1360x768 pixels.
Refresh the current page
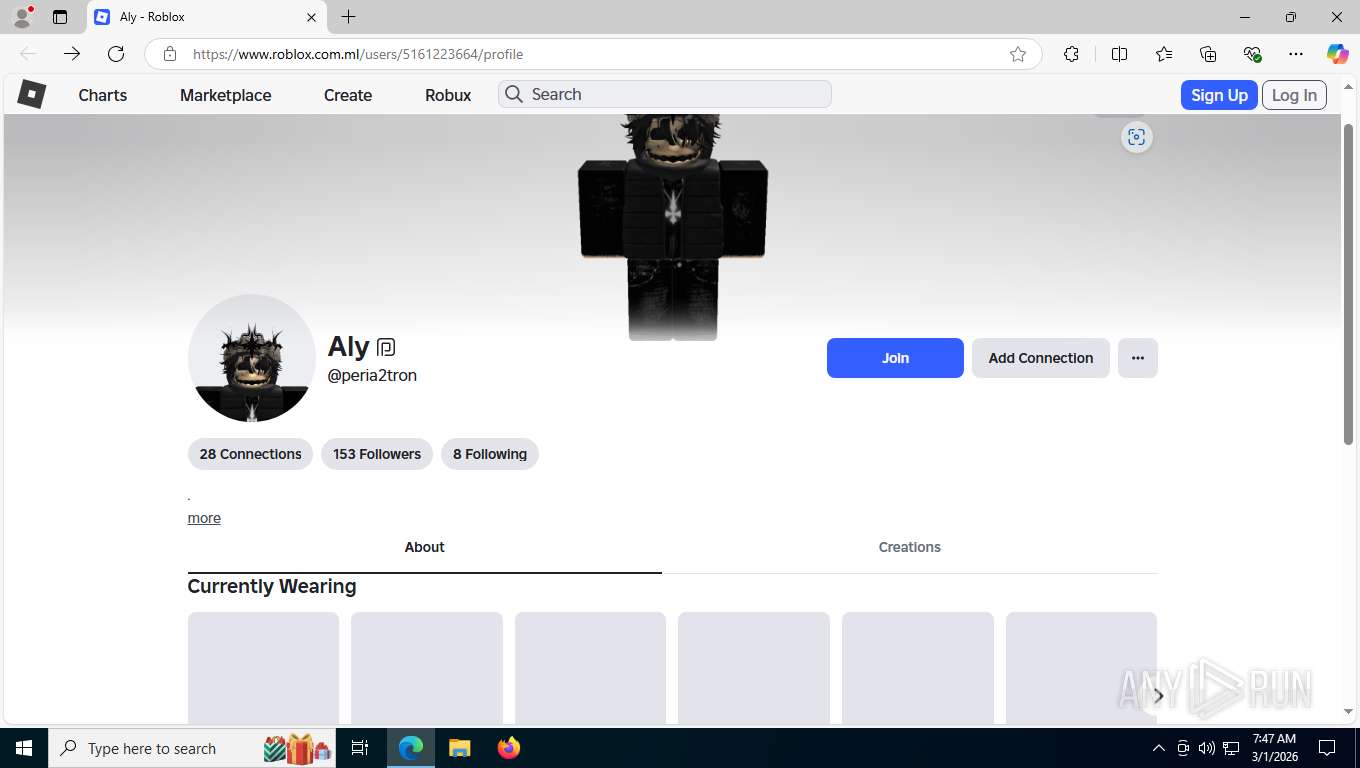tap(116, 54)
